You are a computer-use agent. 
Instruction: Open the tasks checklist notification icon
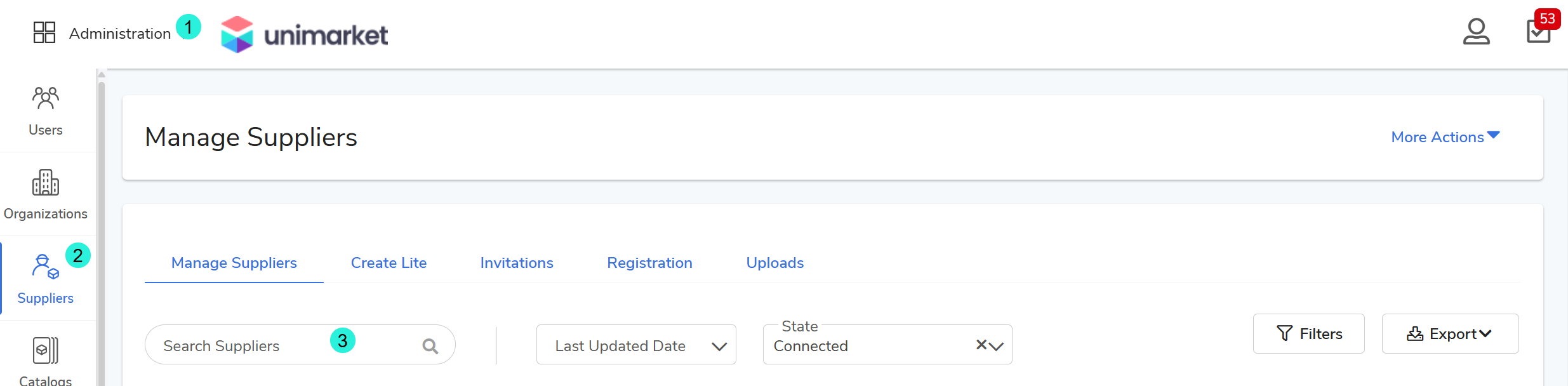click(1538, 31)
